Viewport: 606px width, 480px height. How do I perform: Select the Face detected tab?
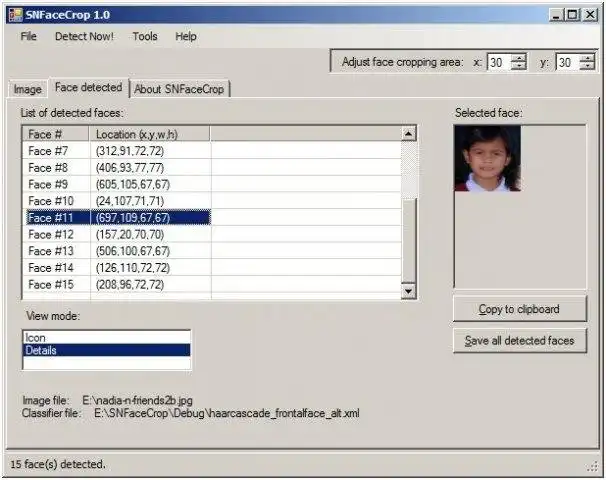coord(89,87)
